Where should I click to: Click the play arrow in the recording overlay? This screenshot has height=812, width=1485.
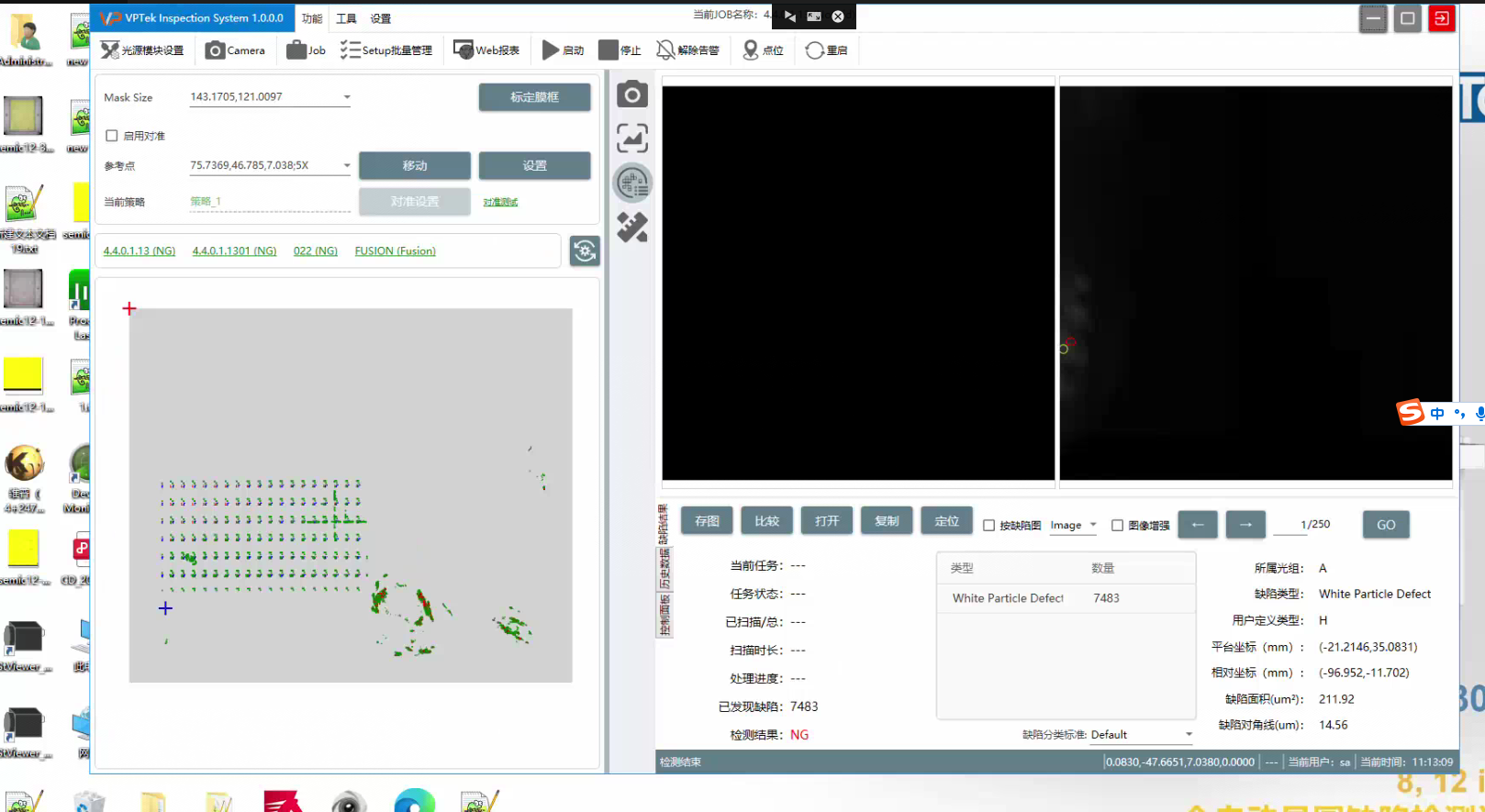click(789, 17)
